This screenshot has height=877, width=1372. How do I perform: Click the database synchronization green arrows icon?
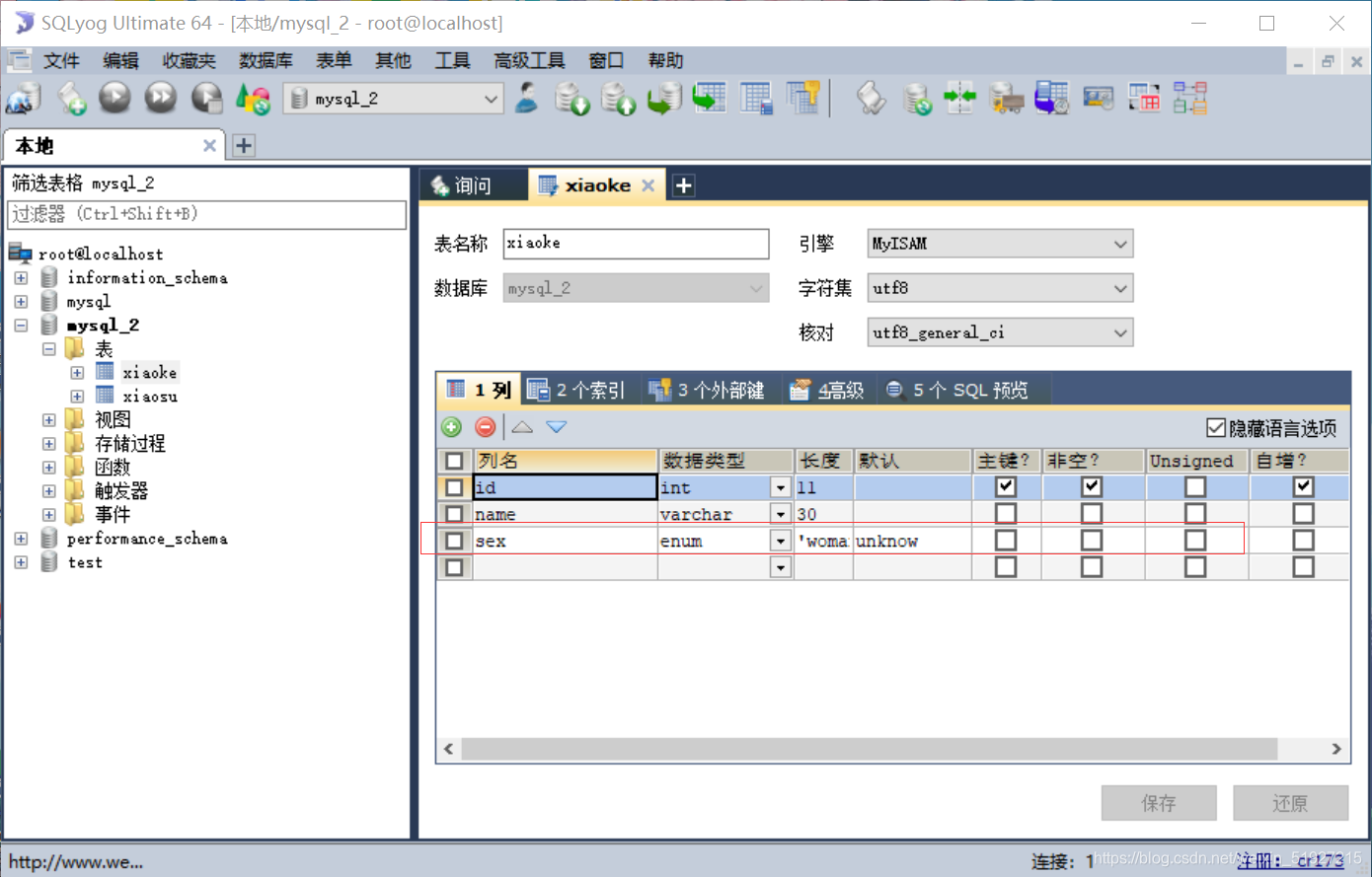(959, 99)
